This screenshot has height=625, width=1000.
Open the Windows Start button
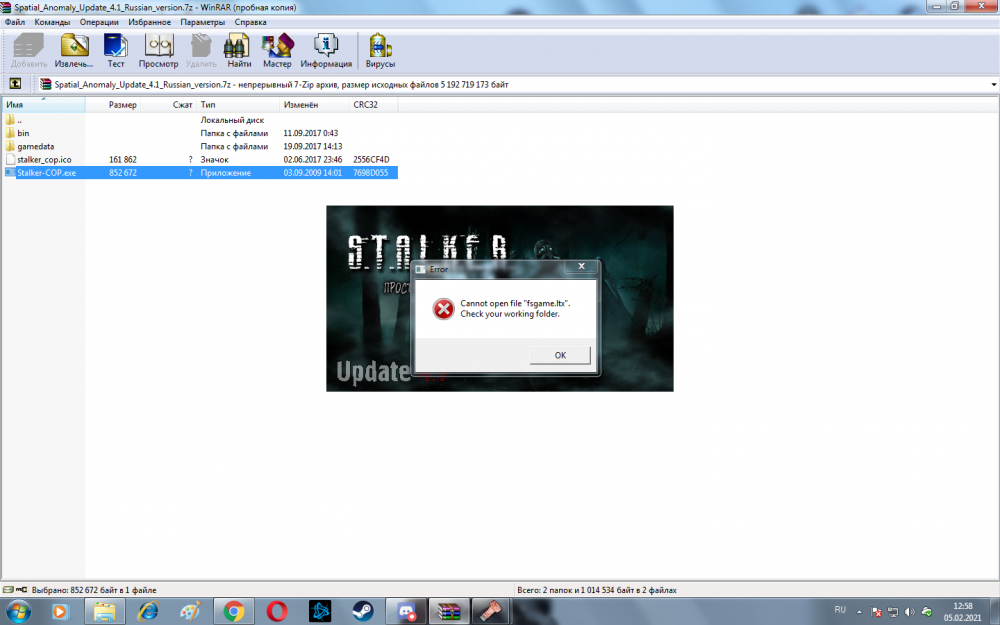tap(17, 612)
